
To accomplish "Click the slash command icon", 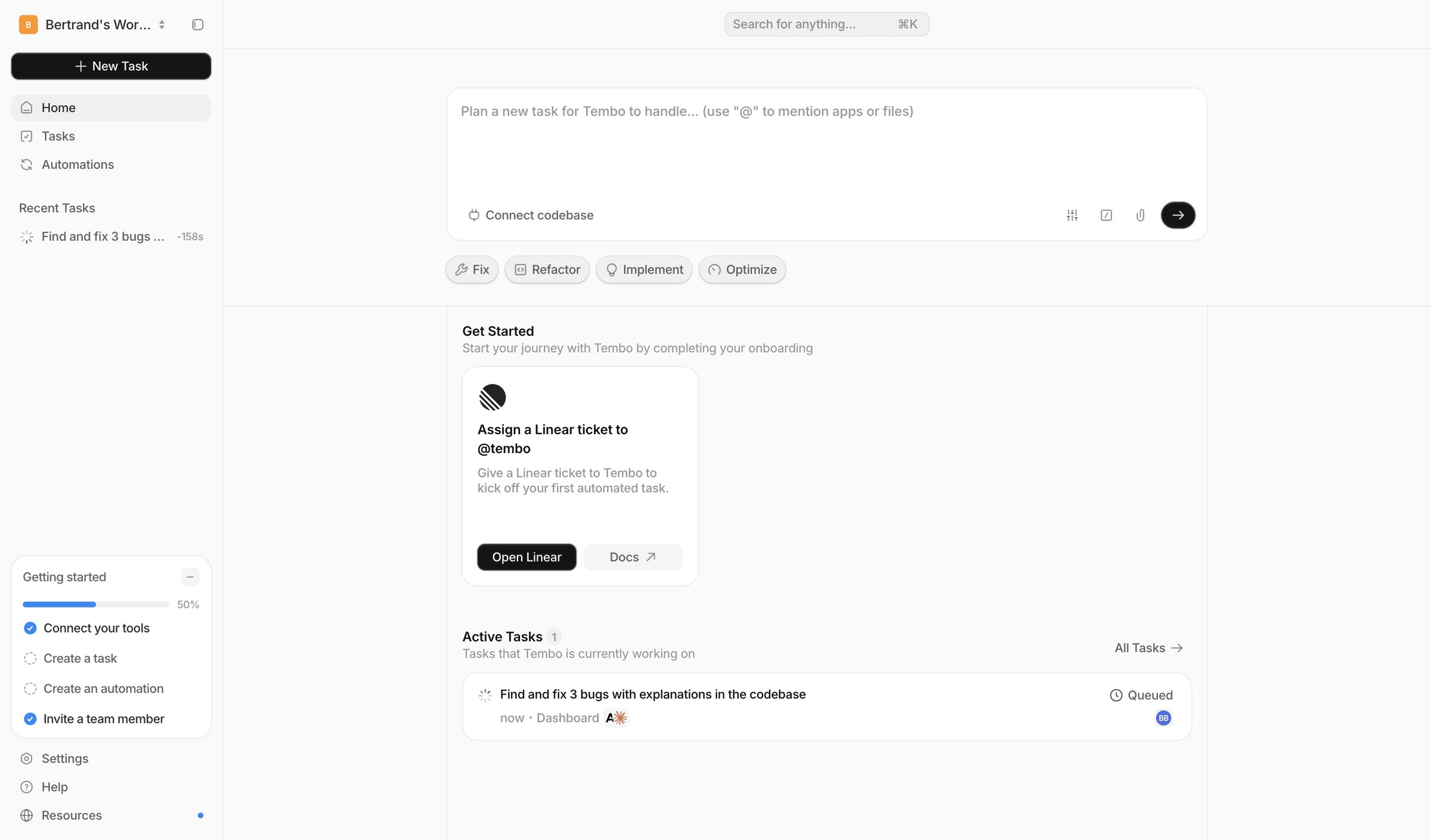I will (1106, 215).
